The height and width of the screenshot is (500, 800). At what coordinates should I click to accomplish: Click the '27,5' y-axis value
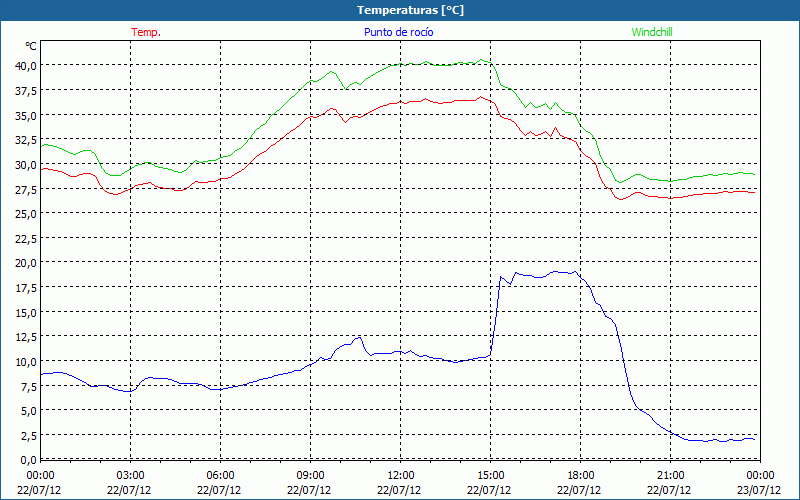point(26,189)
